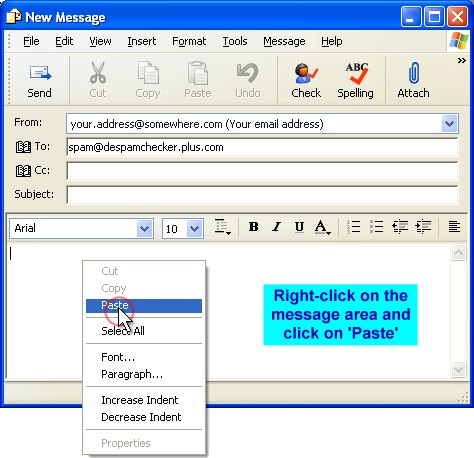Expand the font size dropdown arrow
This screenshot has height=458, width=474.
point(194,229)
